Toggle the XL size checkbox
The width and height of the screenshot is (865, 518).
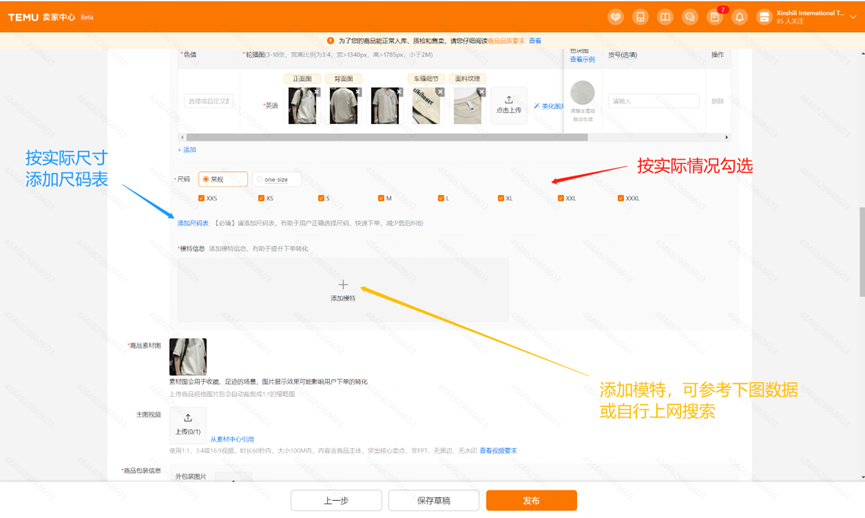pos(501,198)
